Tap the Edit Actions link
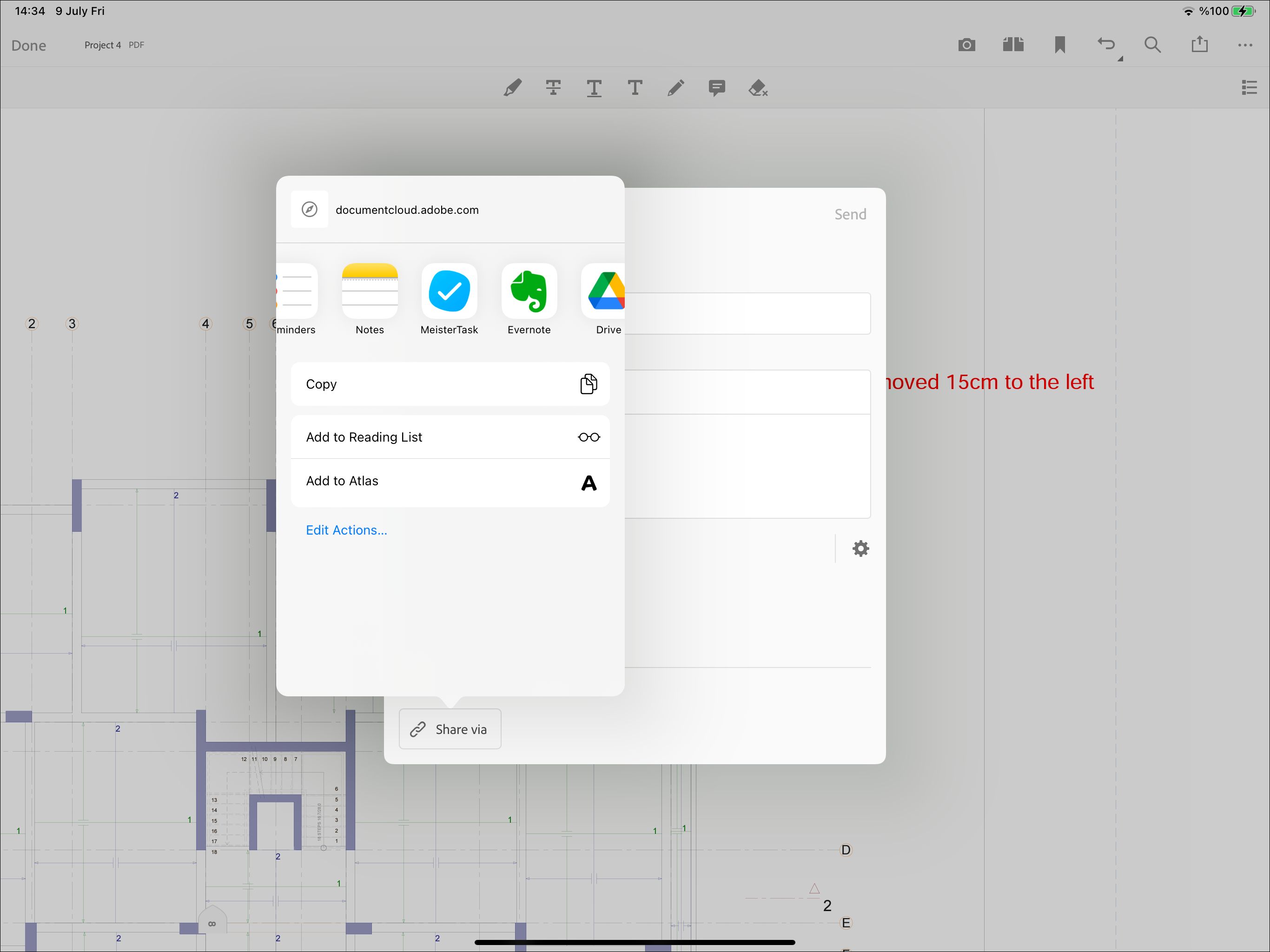The image size is (1270, 952). [346, 530]
